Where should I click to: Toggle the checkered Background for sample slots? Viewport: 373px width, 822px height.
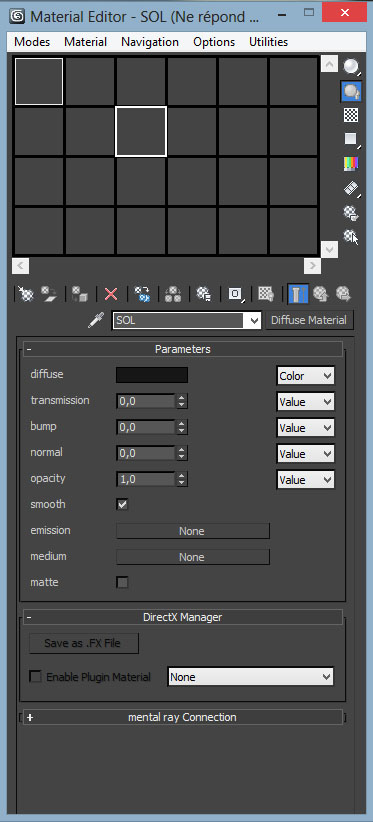351,115
